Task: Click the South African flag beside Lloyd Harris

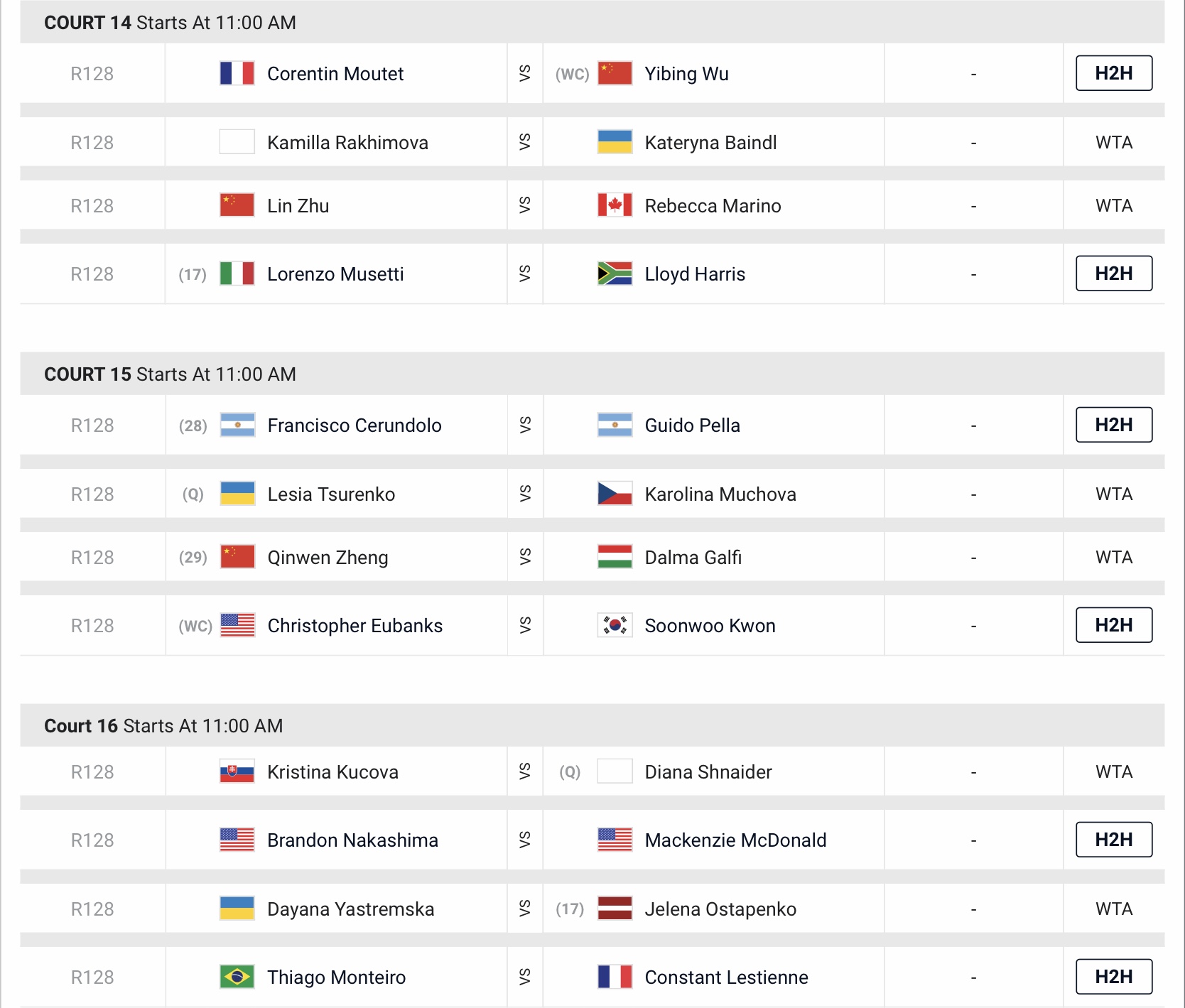Action: click(615, 273)
